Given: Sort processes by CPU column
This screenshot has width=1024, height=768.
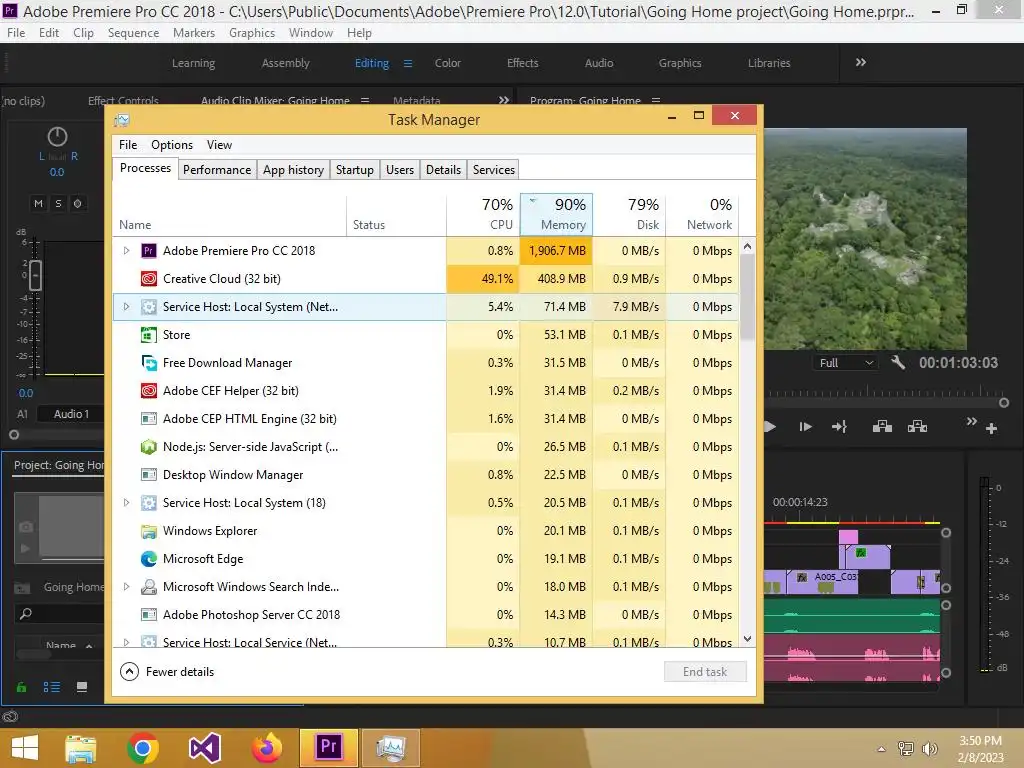Looking at the screenshot, I should pyautogui.click(x=483, y=214).
